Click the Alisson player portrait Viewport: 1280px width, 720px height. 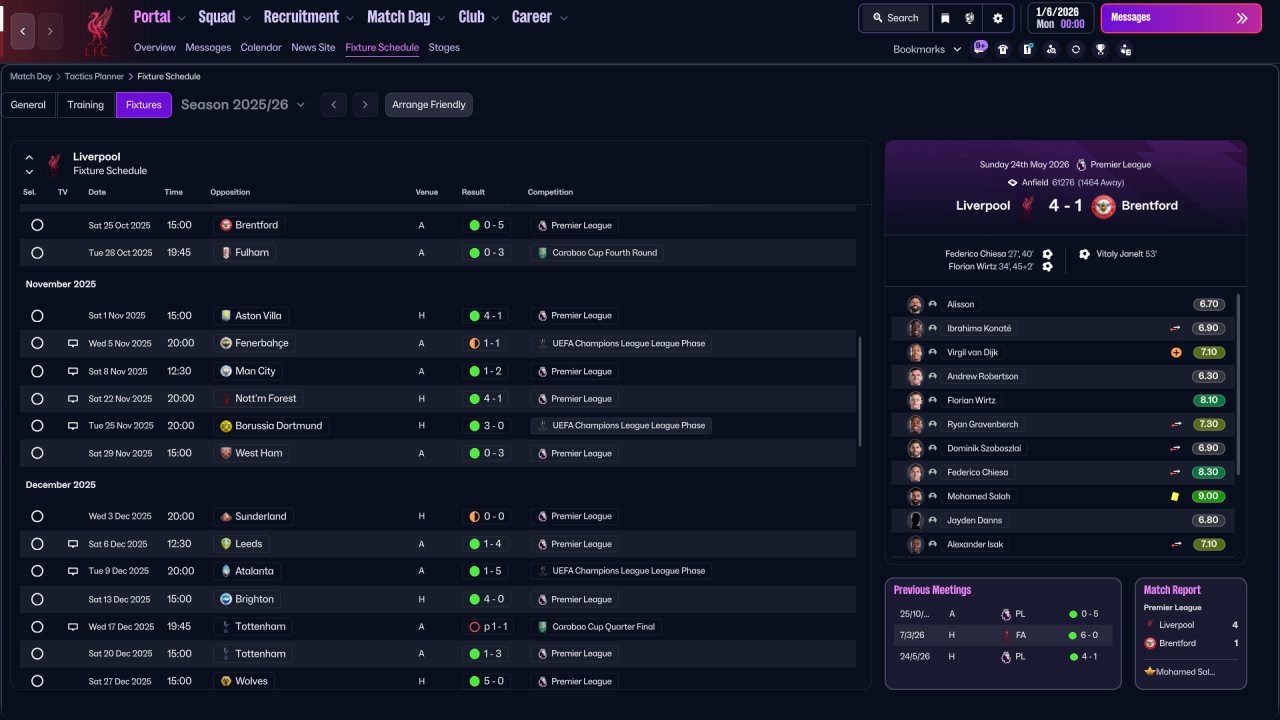tap(914, 304)
